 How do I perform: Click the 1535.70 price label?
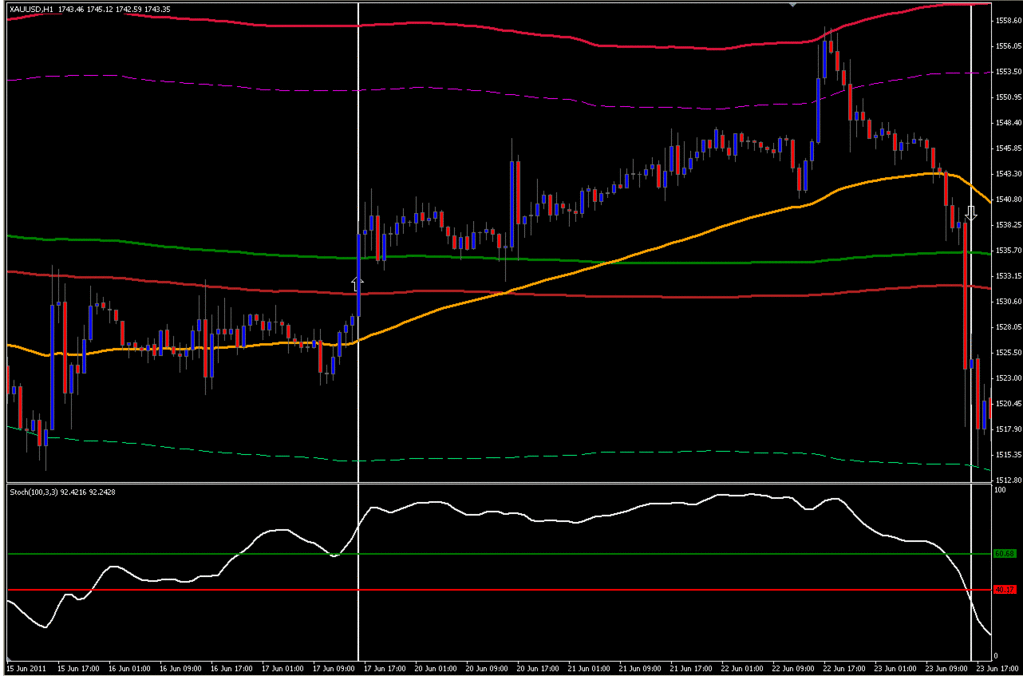[1007, 251]
